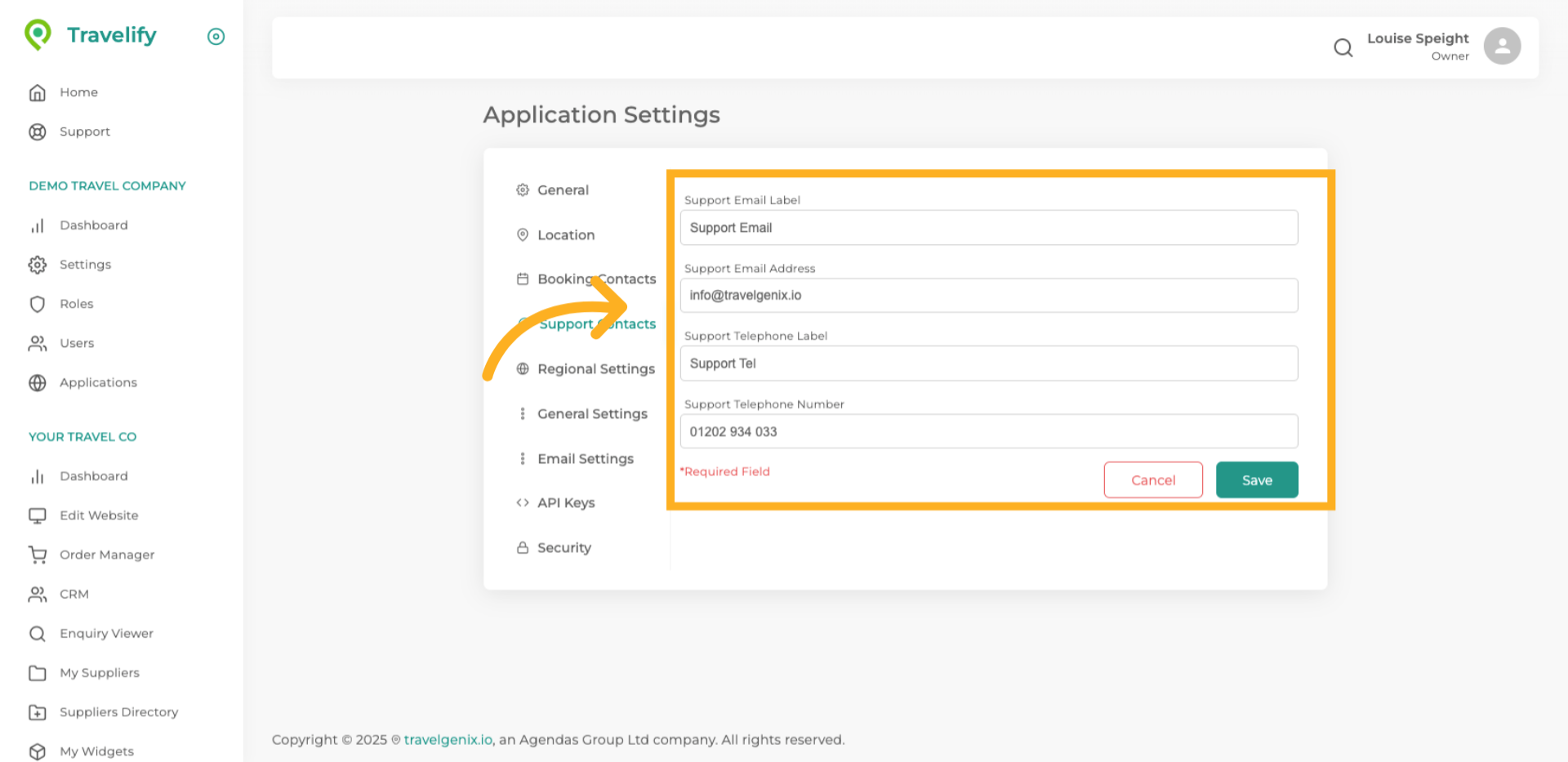The height and width of the screenshot is (762, 1568).
Task: Save the support contact changes
Action: pyautogui.click(x=1256, y=479)
